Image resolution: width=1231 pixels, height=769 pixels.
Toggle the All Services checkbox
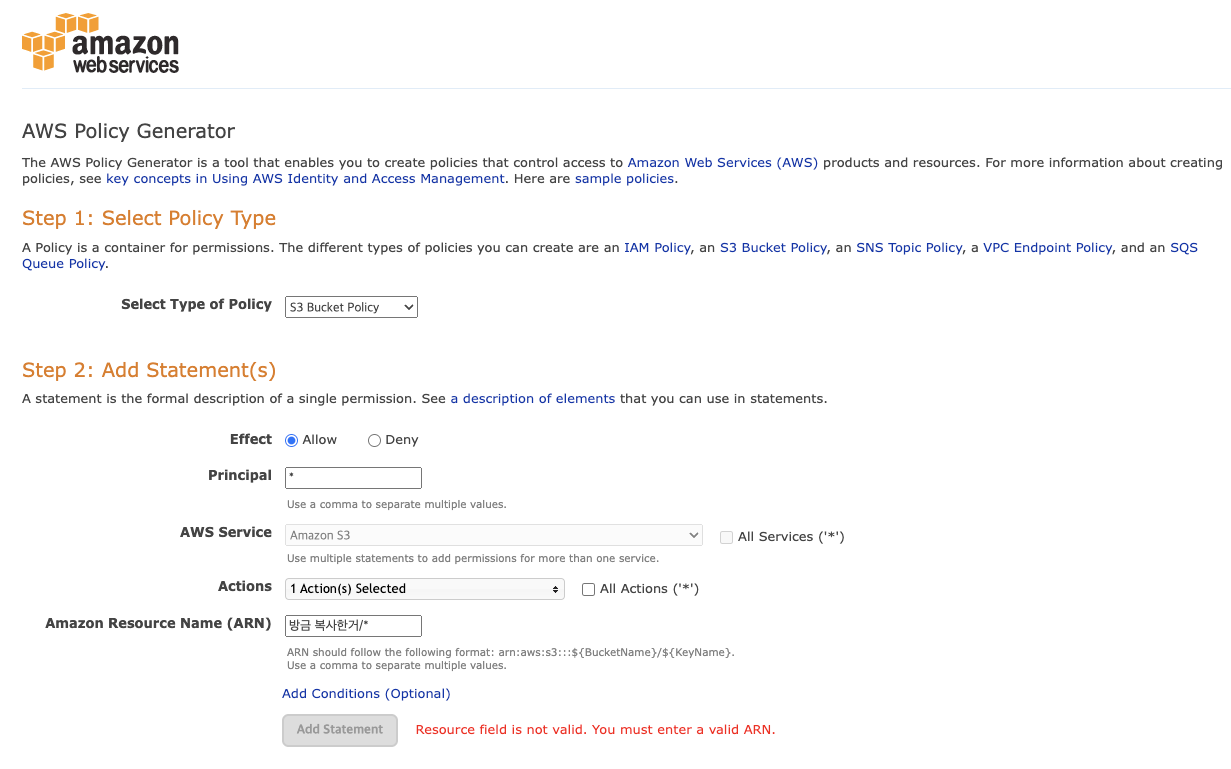pyautogui.click(x=726, y=537)
